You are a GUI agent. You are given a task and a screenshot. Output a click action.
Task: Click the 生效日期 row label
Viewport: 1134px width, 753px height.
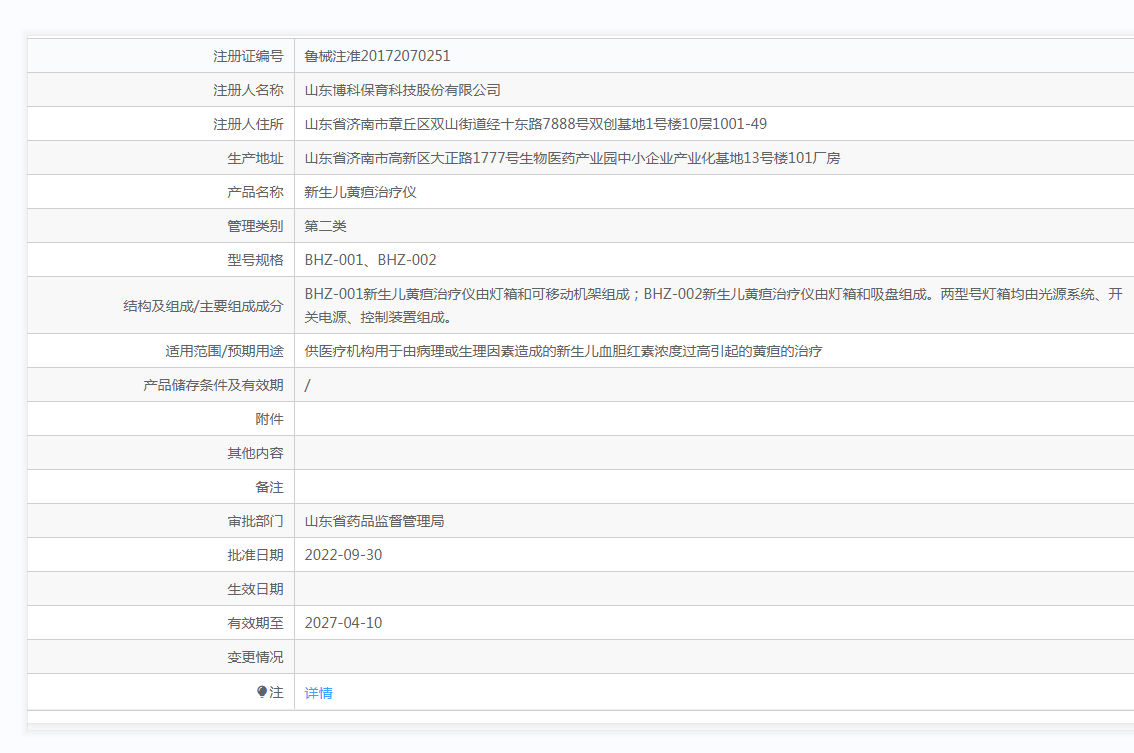tap(255, 589)
